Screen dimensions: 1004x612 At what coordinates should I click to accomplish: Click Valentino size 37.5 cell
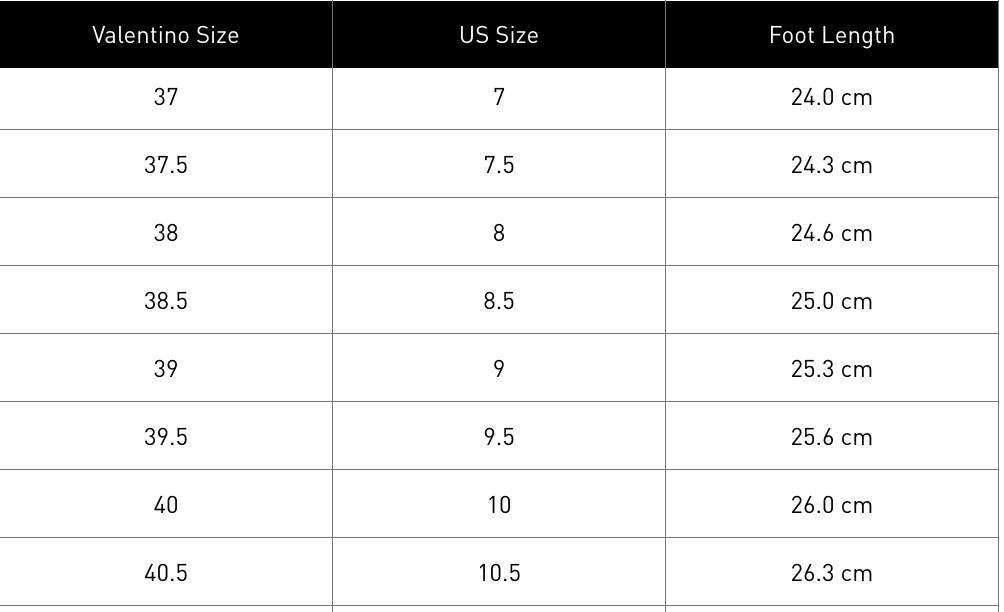(x=166, y=165)
